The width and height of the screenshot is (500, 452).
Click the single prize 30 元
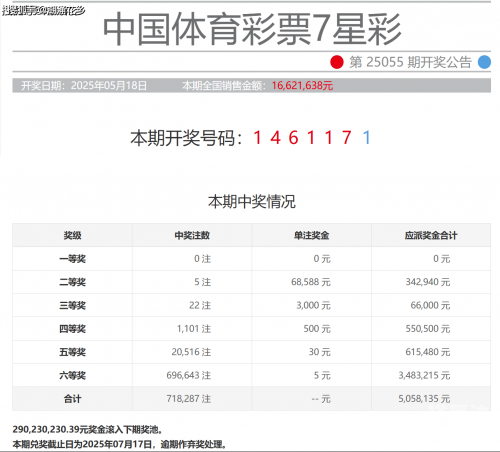[319, 352]
